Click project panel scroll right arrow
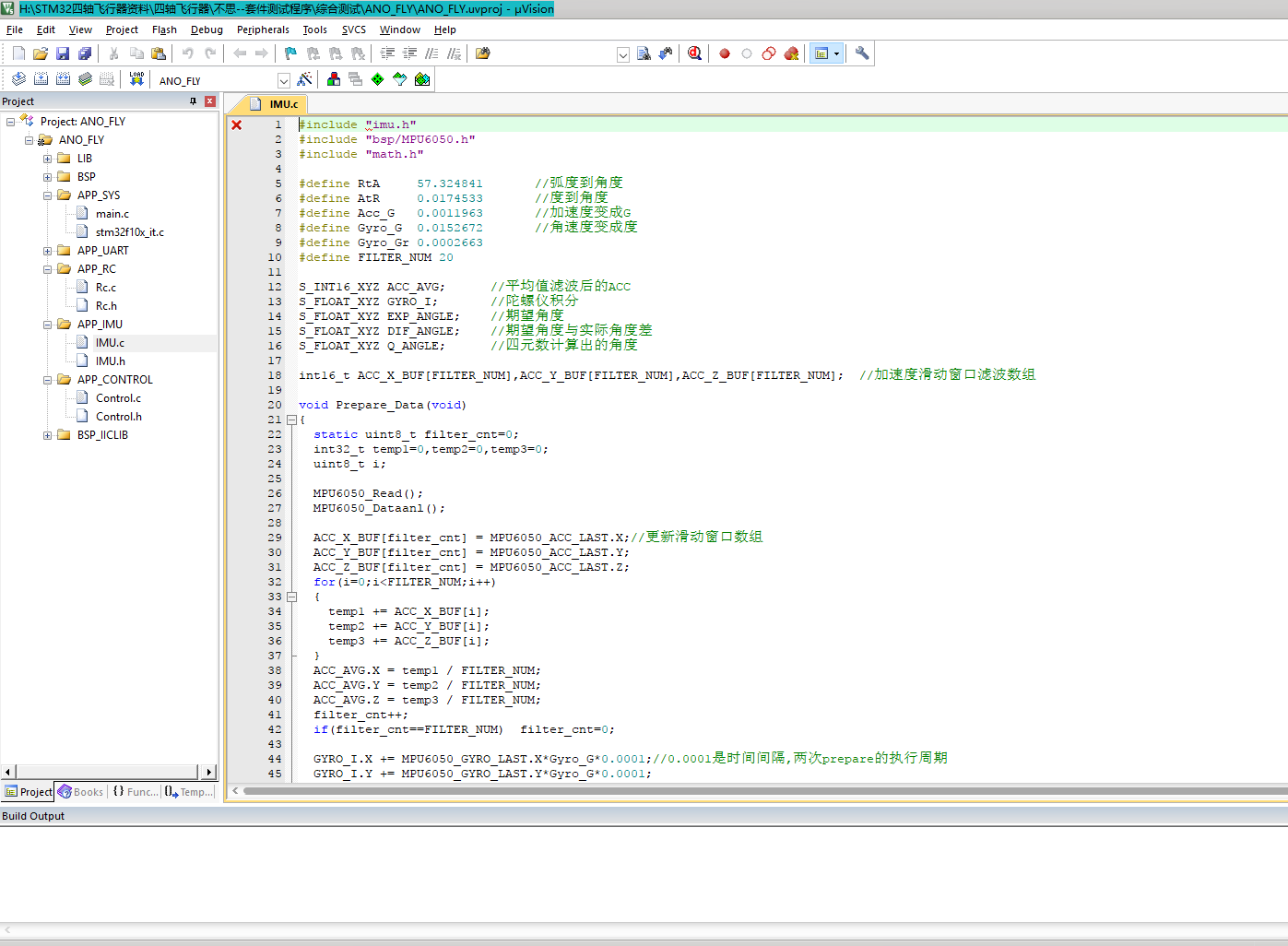This screenshot has height=946, width=1288. click(209, 772)
